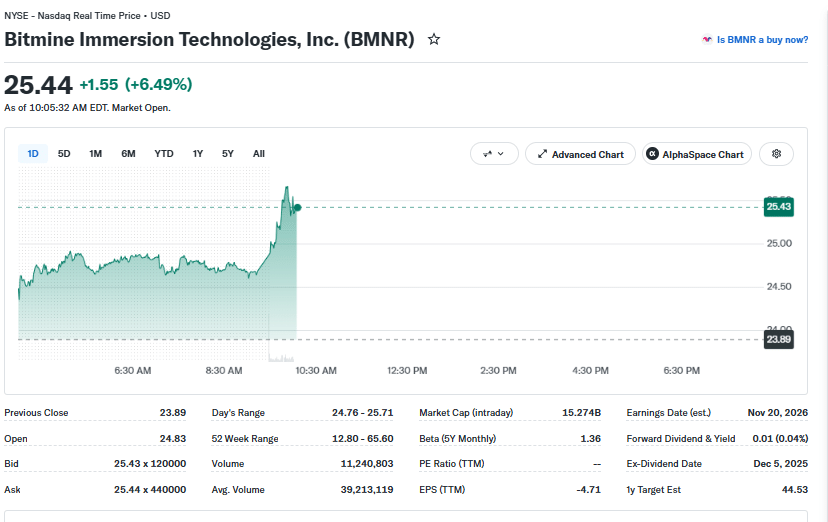Switch chart to 1M range
828x522 pixels.
point(96,154)
